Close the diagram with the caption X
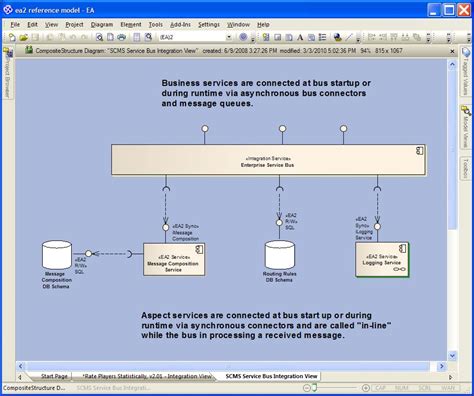474x396 pixels. 452,51
